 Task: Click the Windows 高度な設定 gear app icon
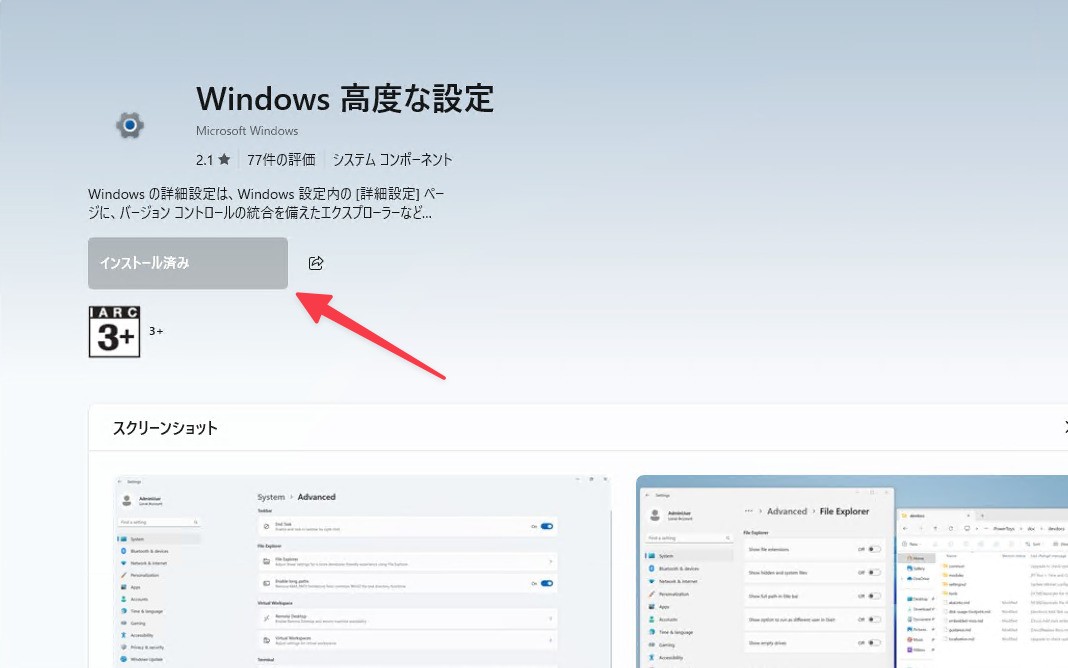(129, 125)
